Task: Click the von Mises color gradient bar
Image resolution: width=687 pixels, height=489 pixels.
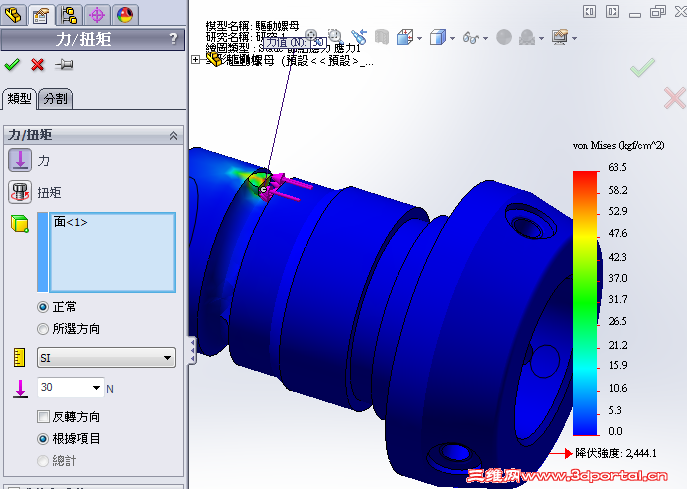Action: tap(585, 303)
